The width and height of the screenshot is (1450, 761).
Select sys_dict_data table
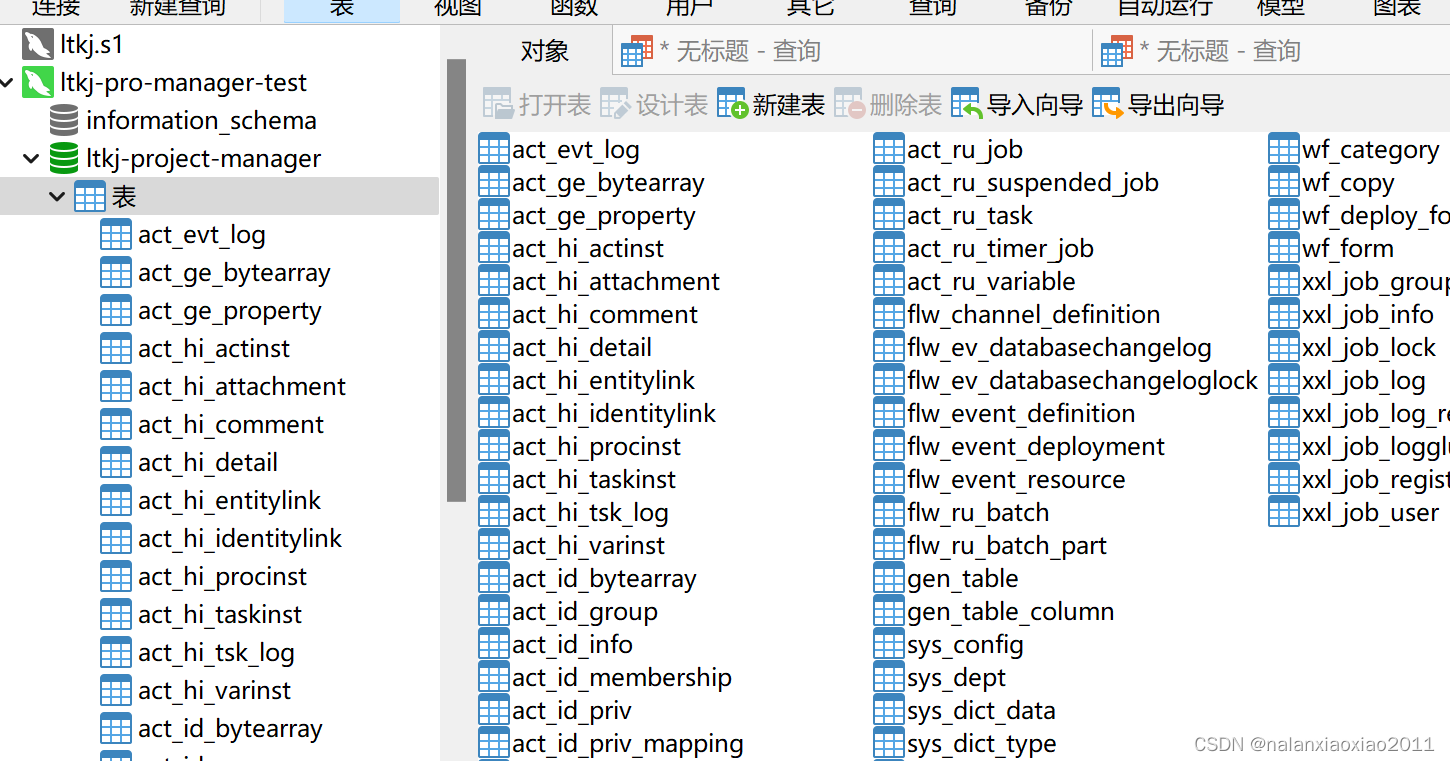coord(982,711)
